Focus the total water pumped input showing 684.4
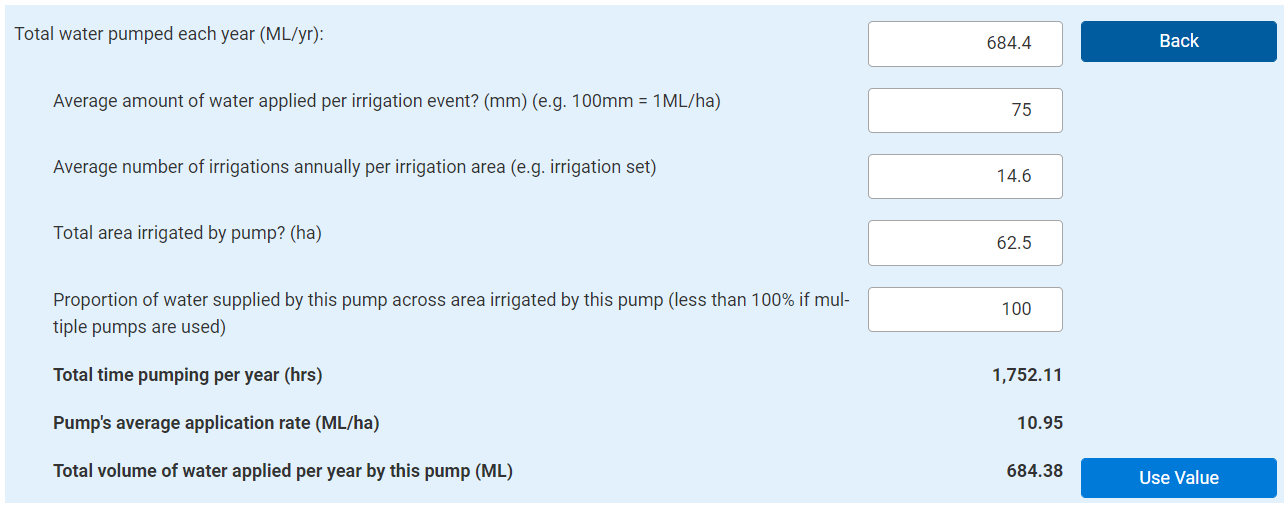1284x509 pixels. [x=965, y=44]
